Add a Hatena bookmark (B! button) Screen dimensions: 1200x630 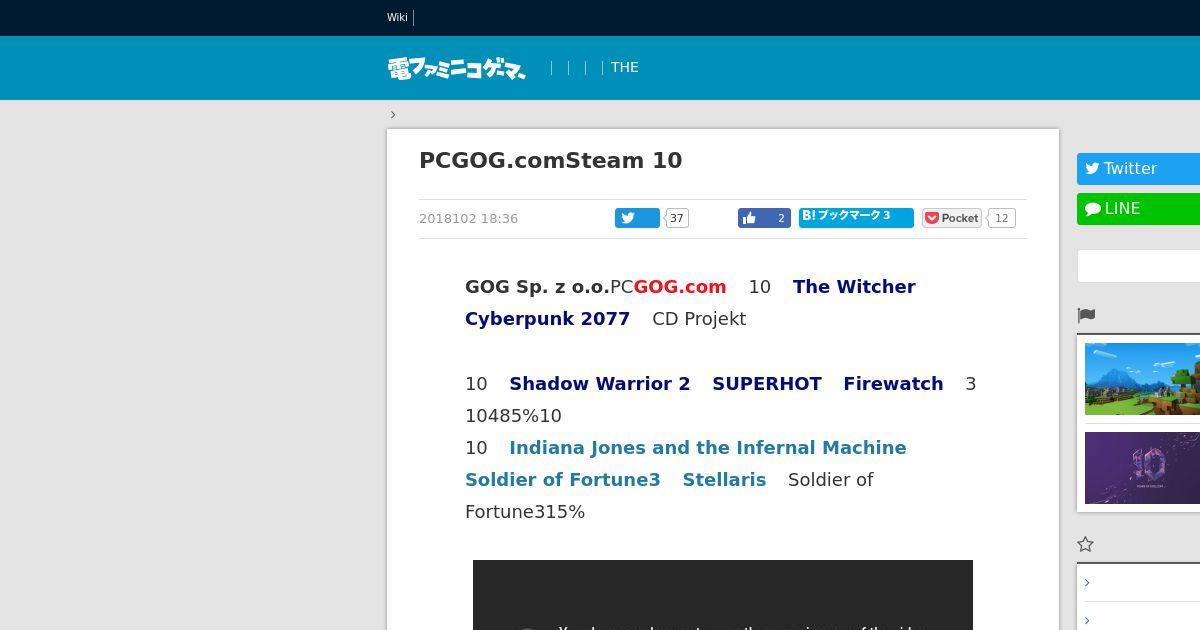tap(856, 217)
